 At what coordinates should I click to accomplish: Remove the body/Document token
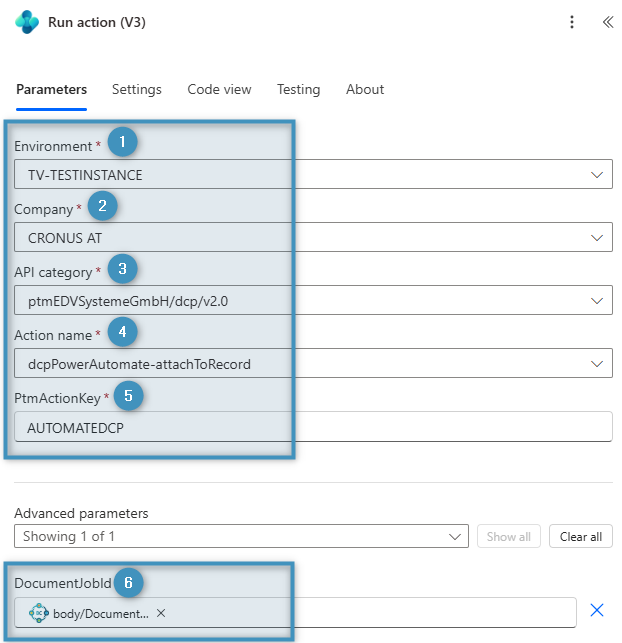161,613
